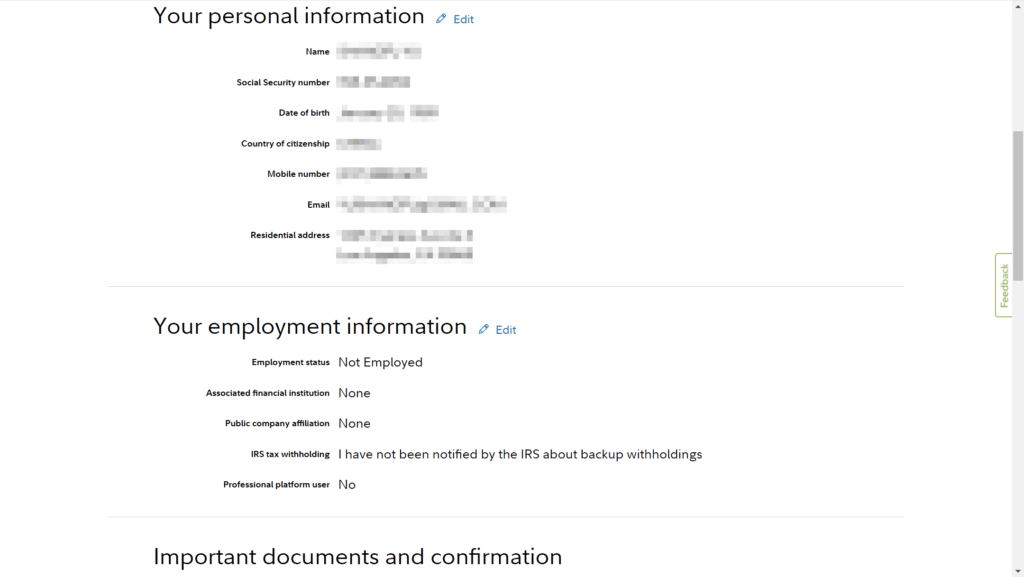Click pencil icon beside employment information heading
1024x577 pixels.
484,329
